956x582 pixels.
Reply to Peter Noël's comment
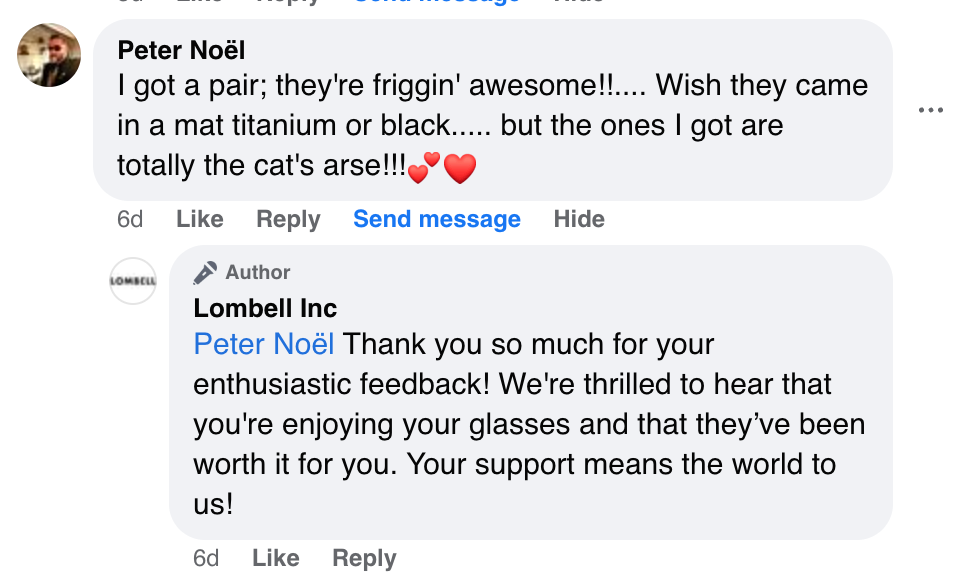(288, 219)
